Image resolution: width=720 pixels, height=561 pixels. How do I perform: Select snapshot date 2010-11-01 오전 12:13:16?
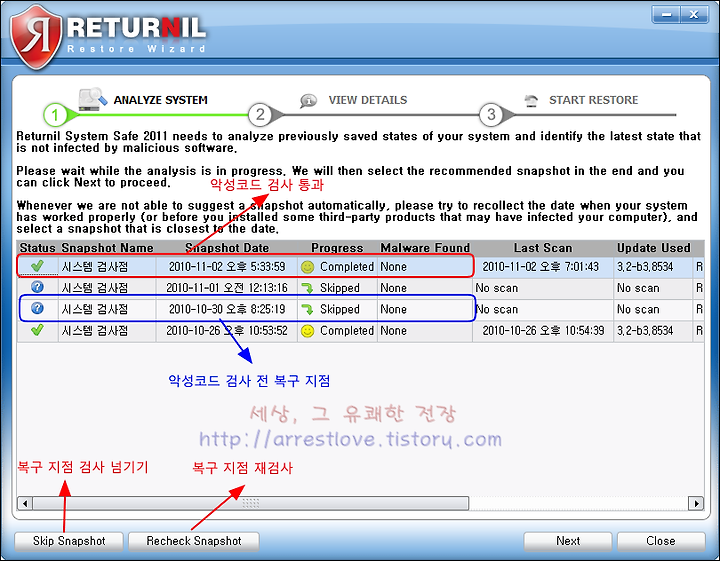(227, 288)
